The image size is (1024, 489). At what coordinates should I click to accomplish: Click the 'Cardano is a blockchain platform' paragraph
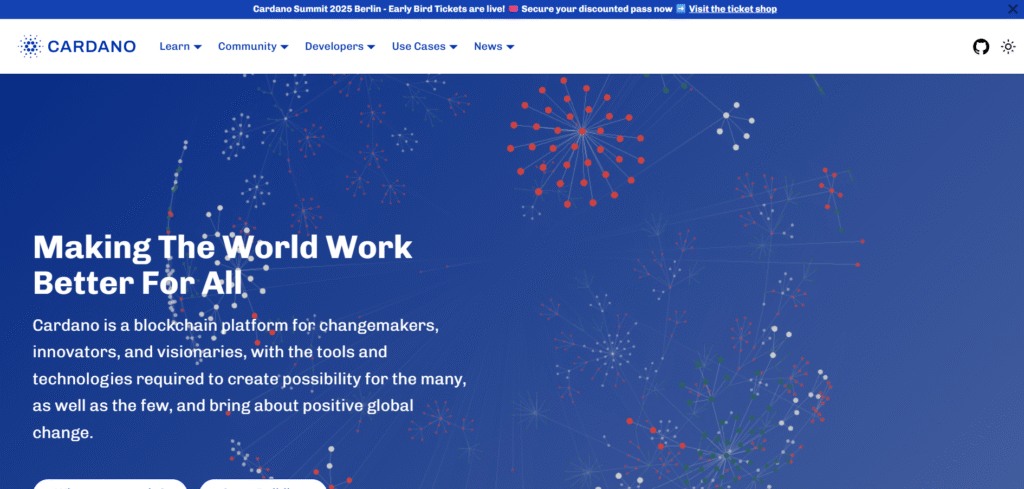(x=249, y=379)
